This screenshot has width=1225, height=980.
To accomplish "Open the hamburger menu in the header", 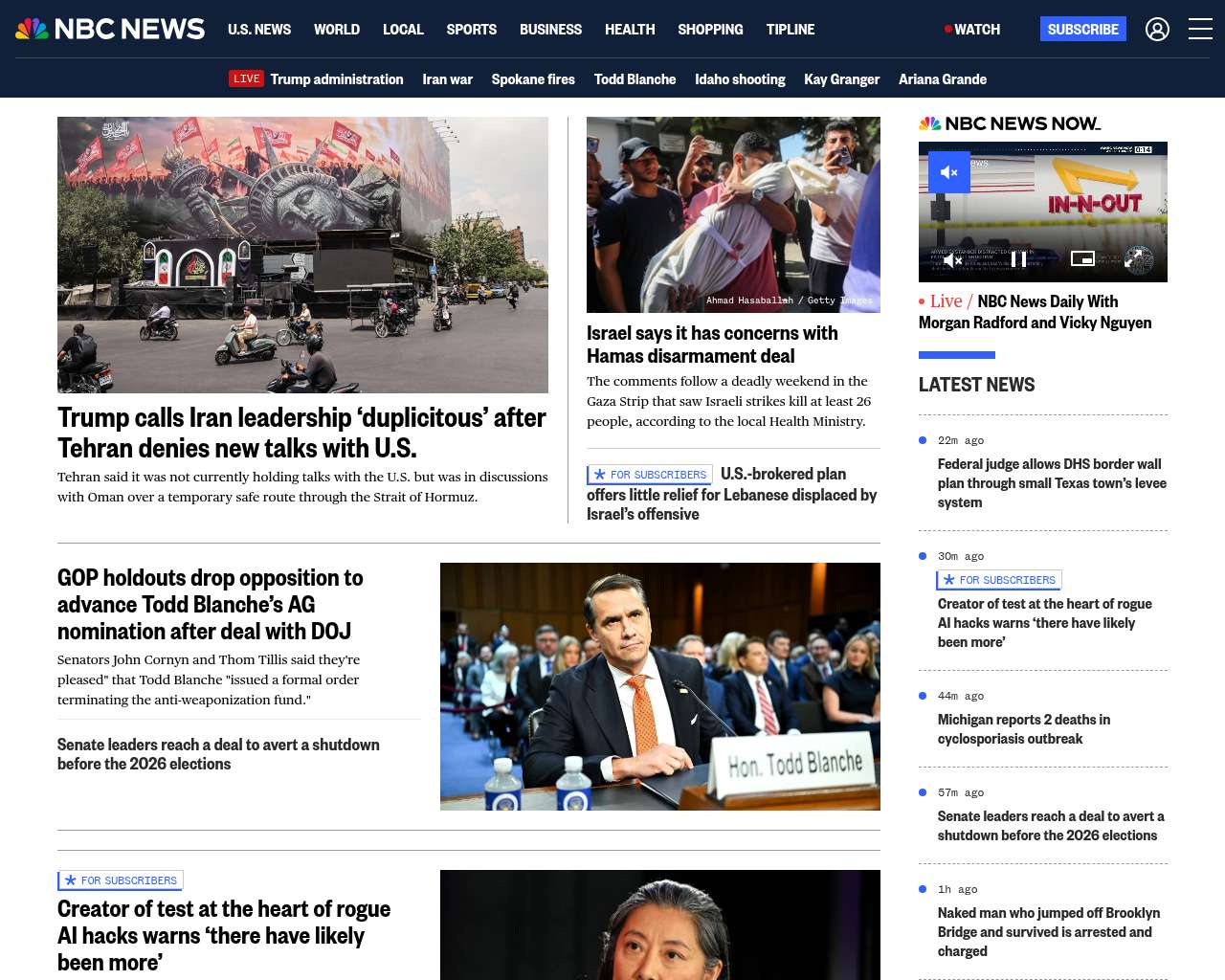I will click(1200, 29).
